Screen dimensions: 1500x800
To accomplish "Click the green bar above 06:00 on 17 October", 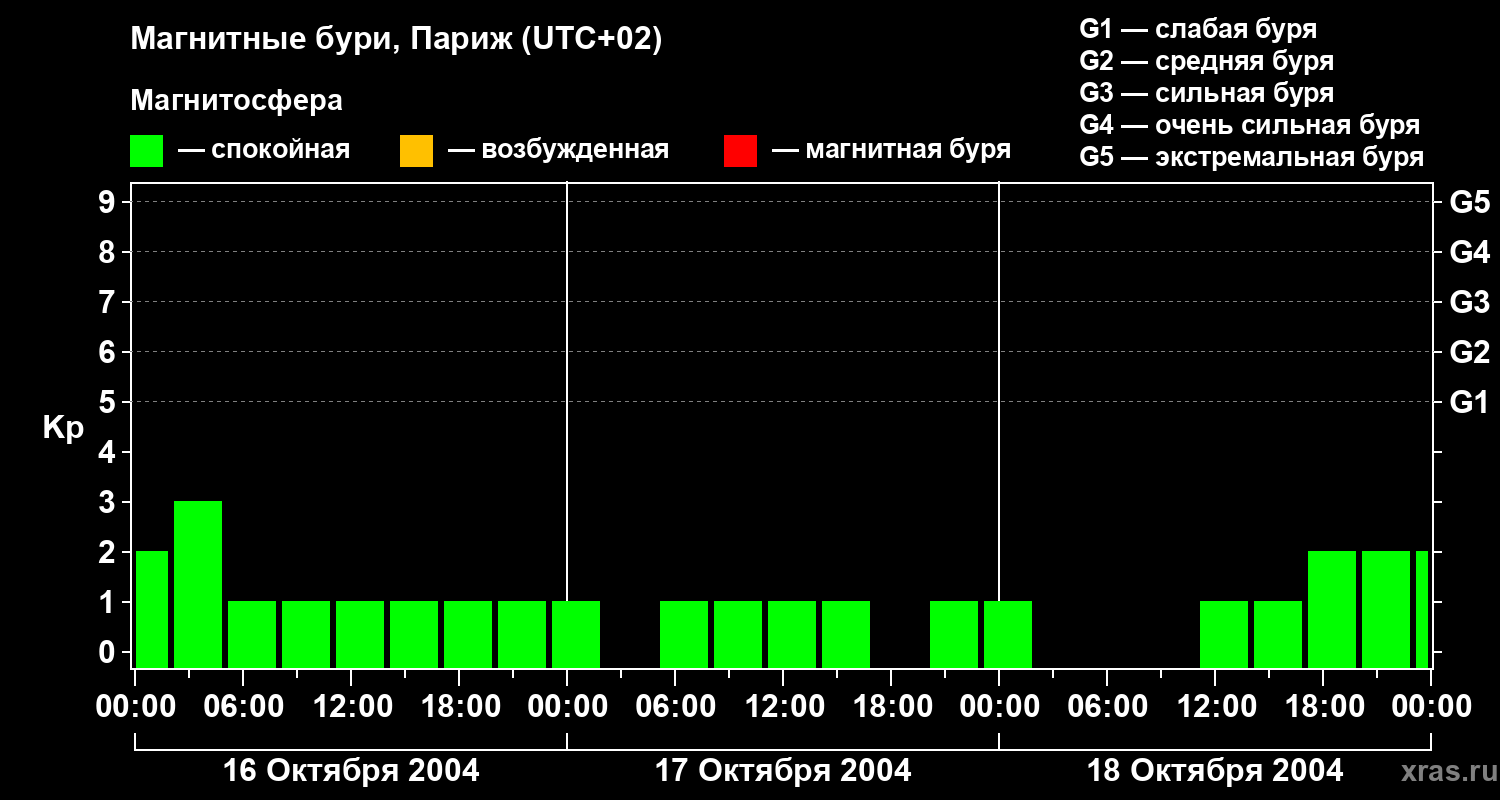I will 684,634.
